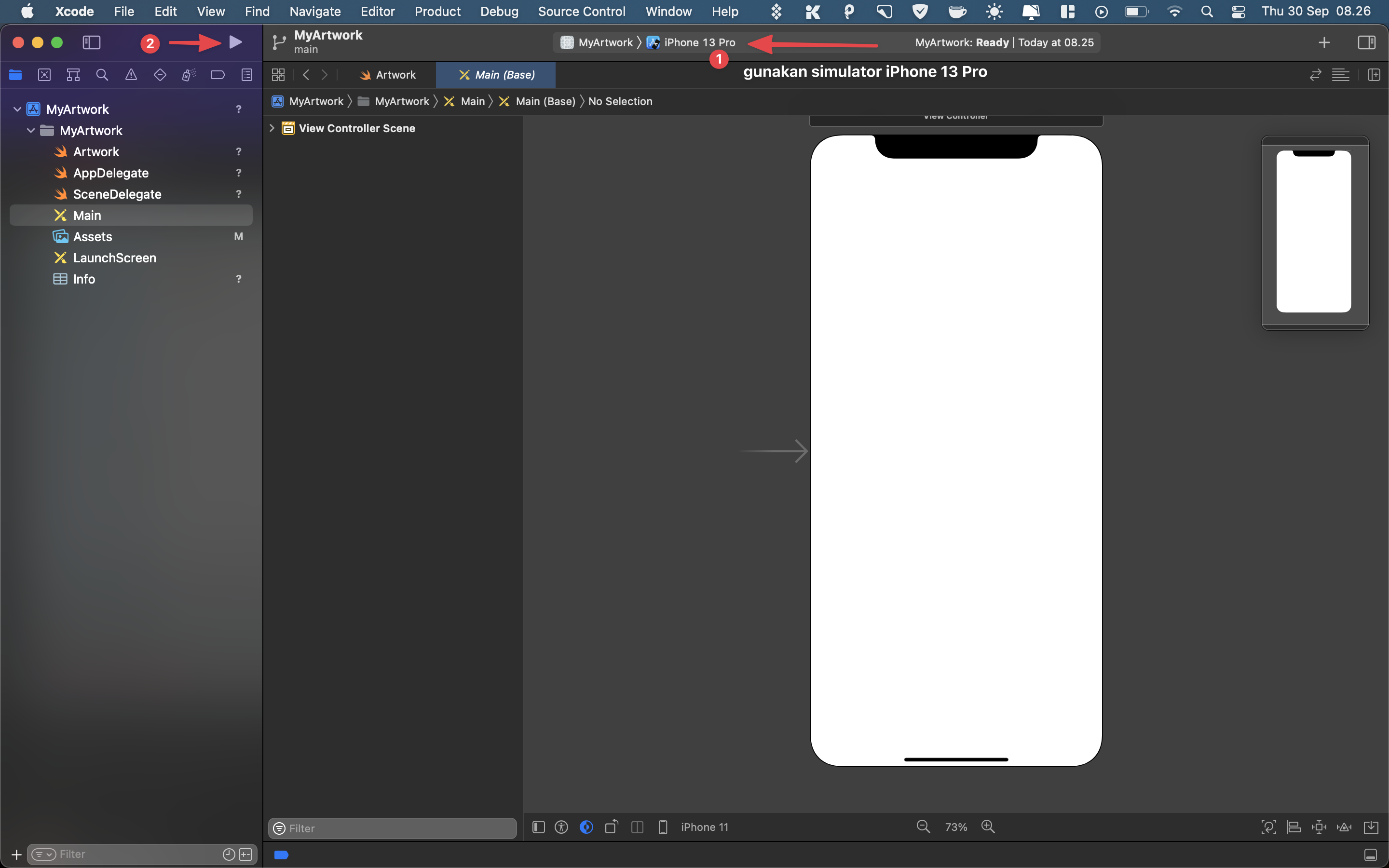Click the 73% zoom level

click(955, 827)
